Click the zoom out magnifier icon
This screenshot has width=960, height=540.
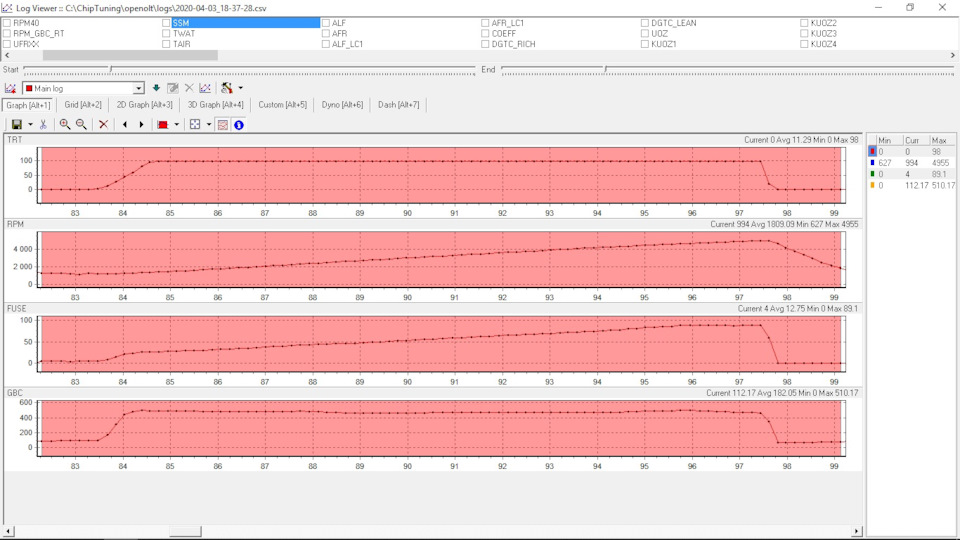click(x=81, y=124)
